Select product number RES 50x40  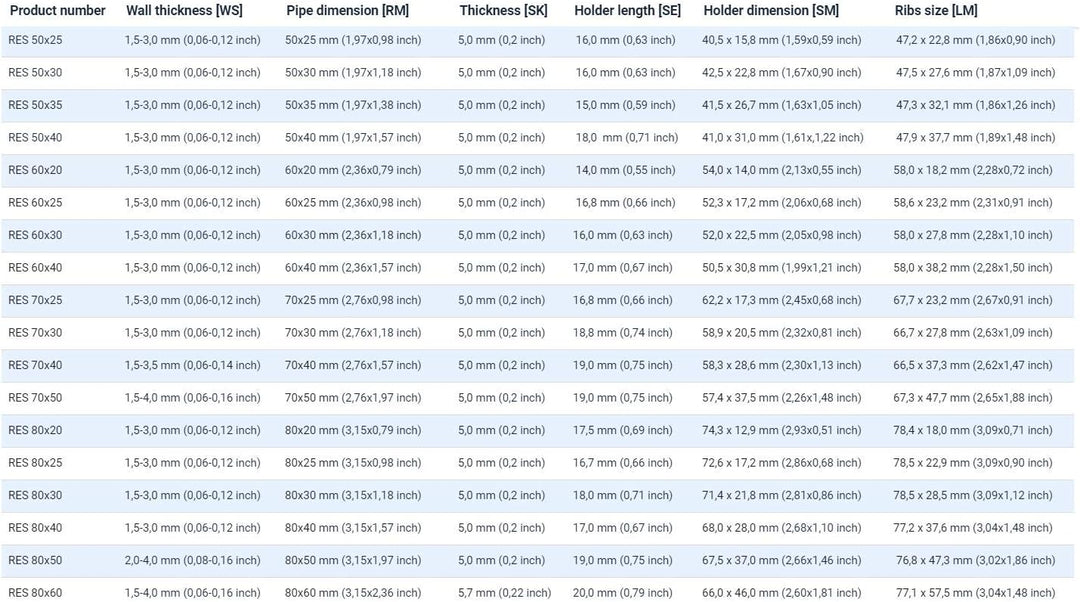(x=35, y=137)
